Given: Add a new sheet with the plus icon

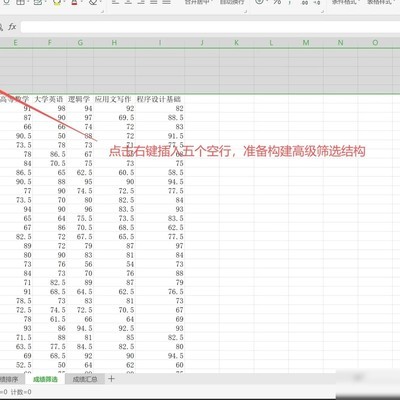Looking at the screenshot, I should tap(111, 379).
